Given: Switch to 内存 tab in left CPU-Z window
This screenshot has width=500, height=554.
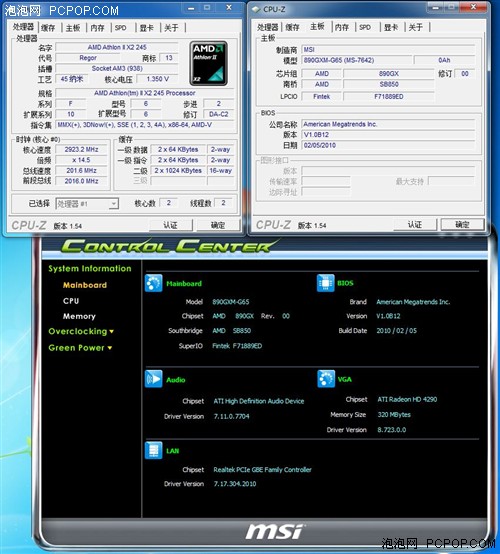Looking at the screenshot, I should tap(97, 28).
